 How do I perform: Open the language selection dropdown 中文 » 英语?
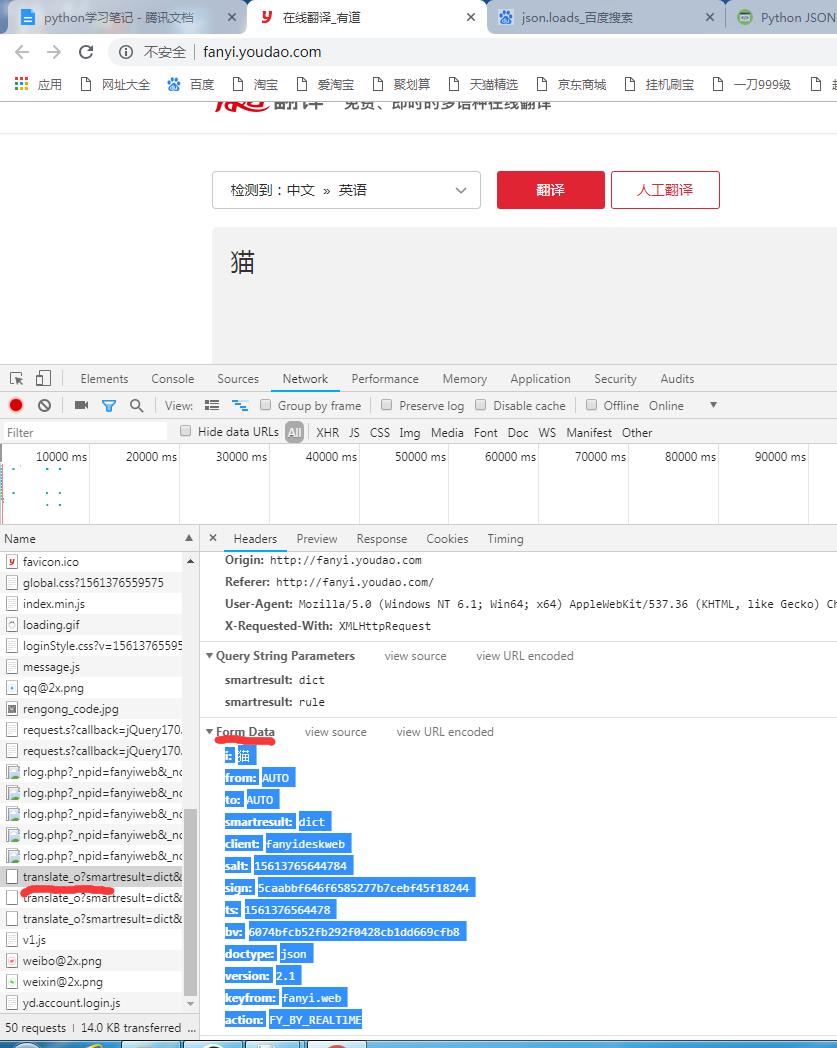point(346,190)
